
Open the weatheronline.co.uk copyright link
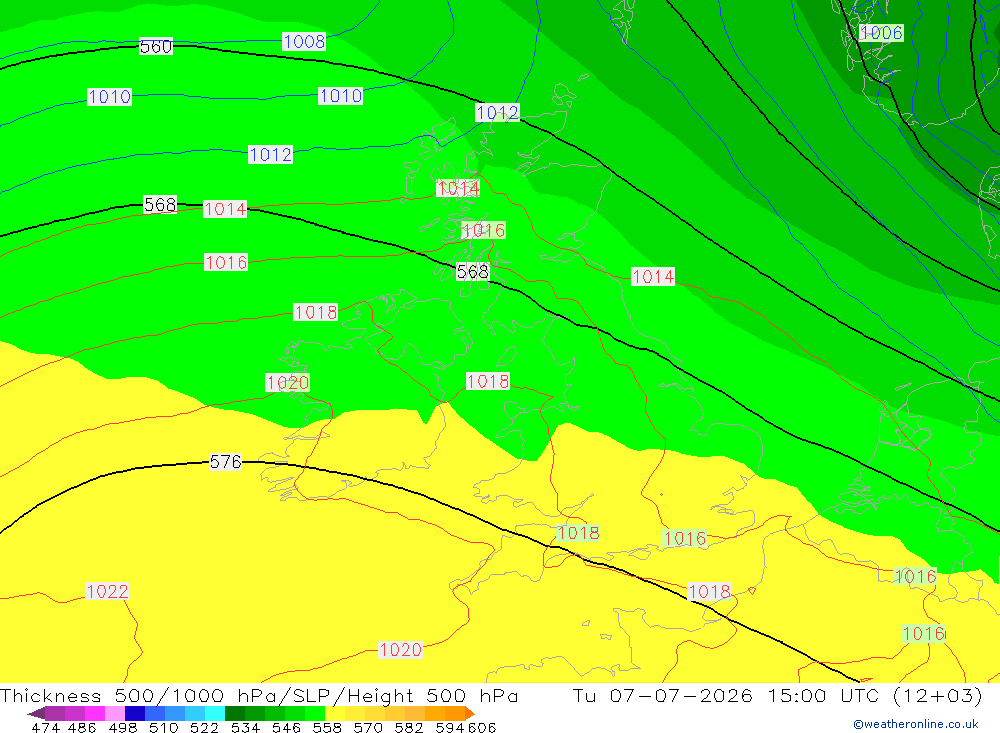pos(916,724)
